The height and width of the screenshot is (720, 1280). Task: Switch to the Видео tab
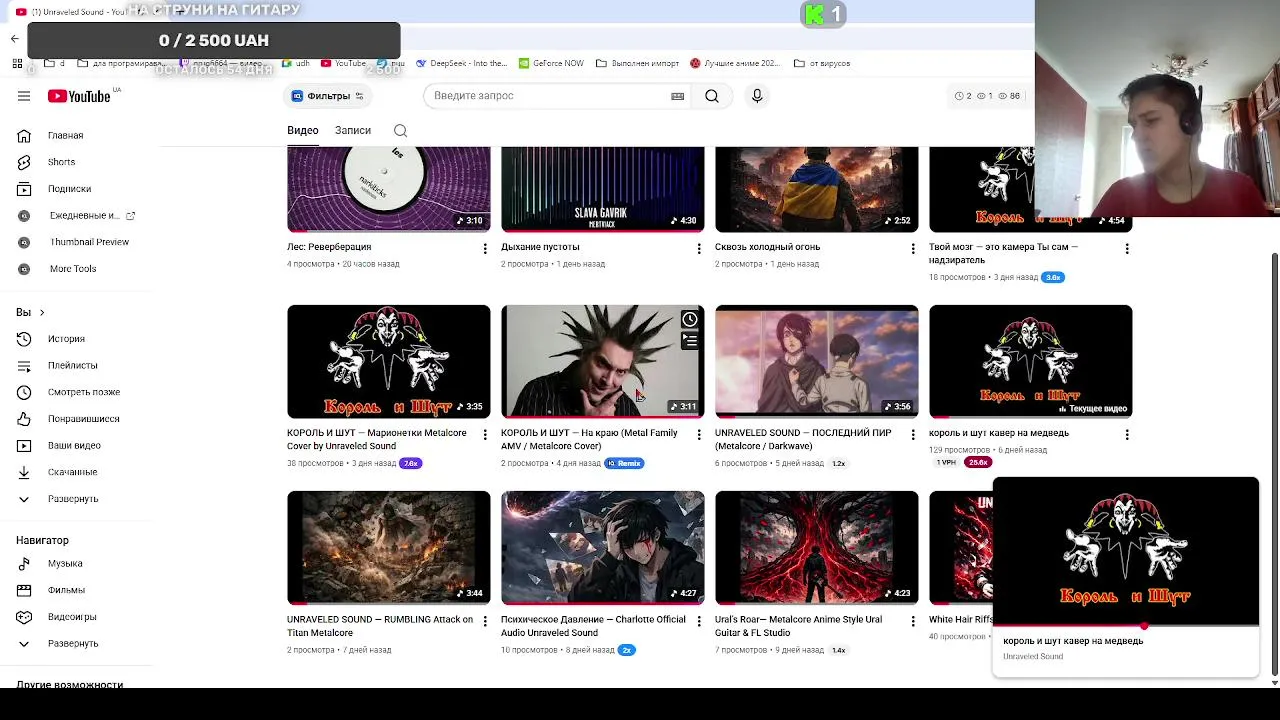click(x=303, y=131)
